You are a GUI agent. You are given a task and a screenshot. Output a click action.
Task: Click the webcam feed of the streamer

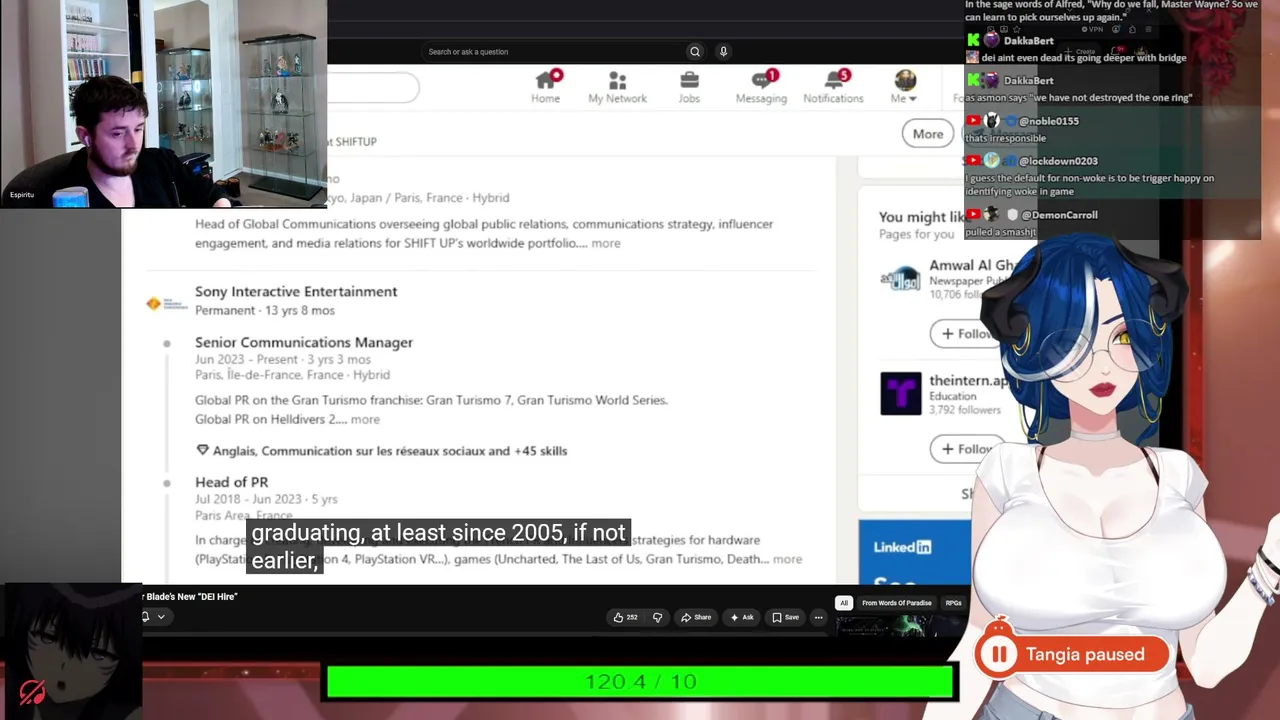coord(163,103)
